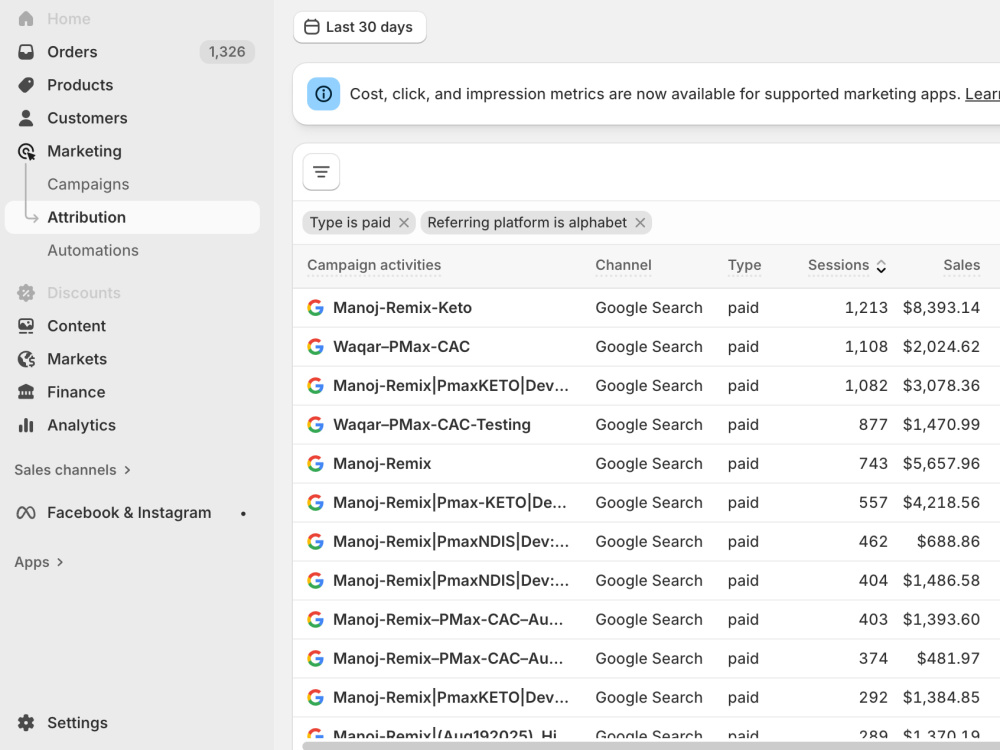
Task: Open the Manoj-Remix-Keto campaign
Action: click(402, 308)
